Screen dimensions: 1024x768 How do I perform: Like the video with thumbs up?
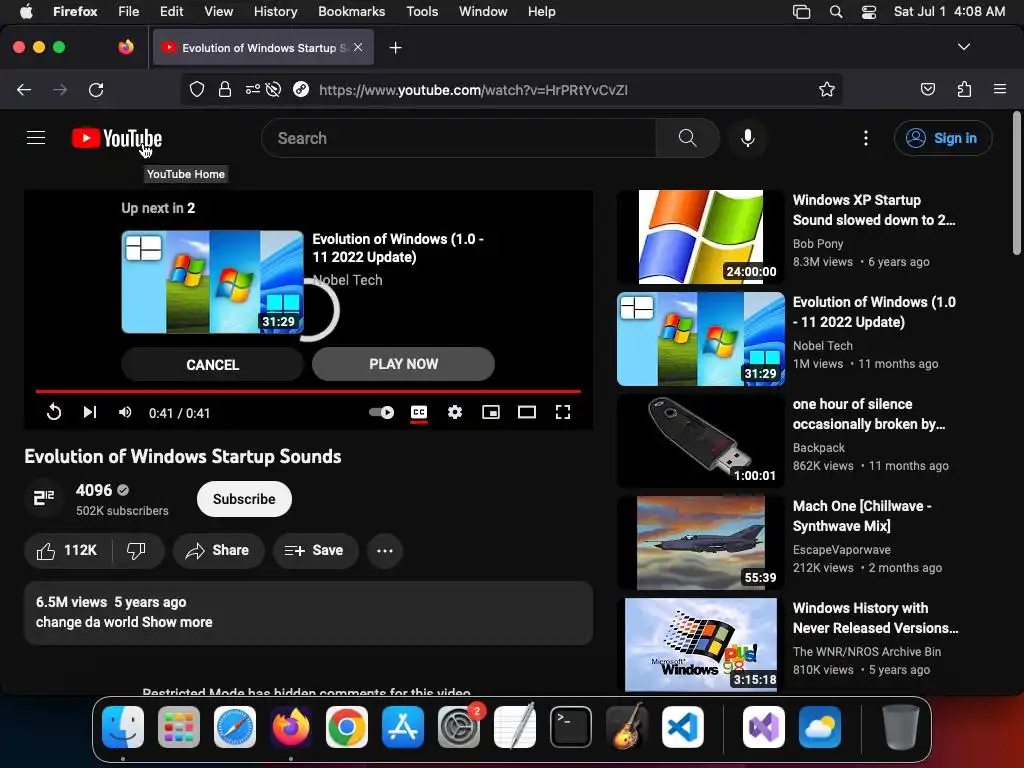(67, 551)
